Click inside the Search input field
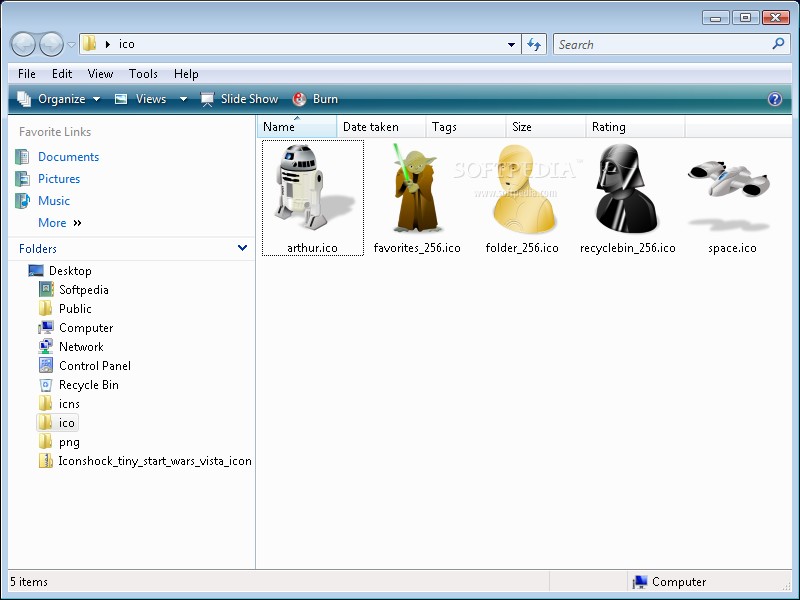The image size is (800, 600). 663,44
